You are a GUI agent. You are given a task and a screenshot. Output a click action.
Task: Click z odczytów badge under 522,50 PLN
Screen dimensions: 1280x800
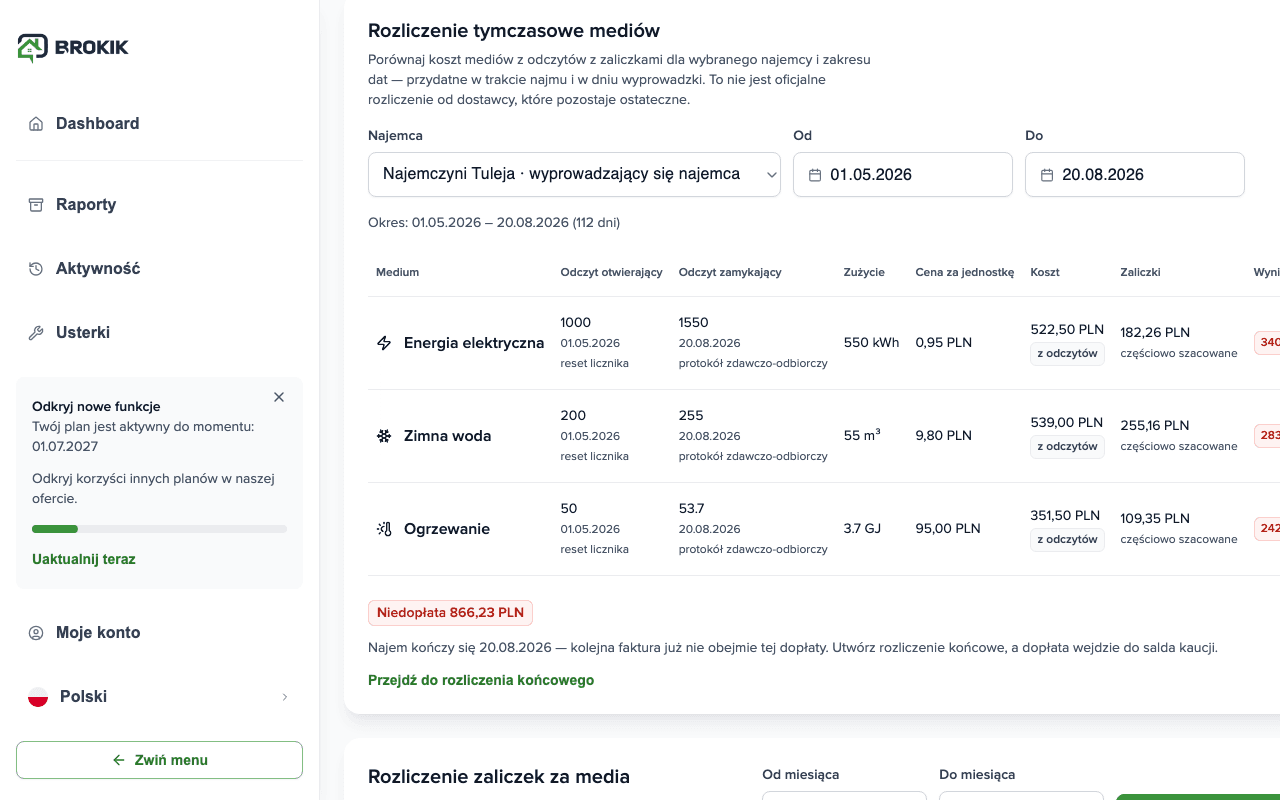pyautogui.click(x=1067, y=353)
